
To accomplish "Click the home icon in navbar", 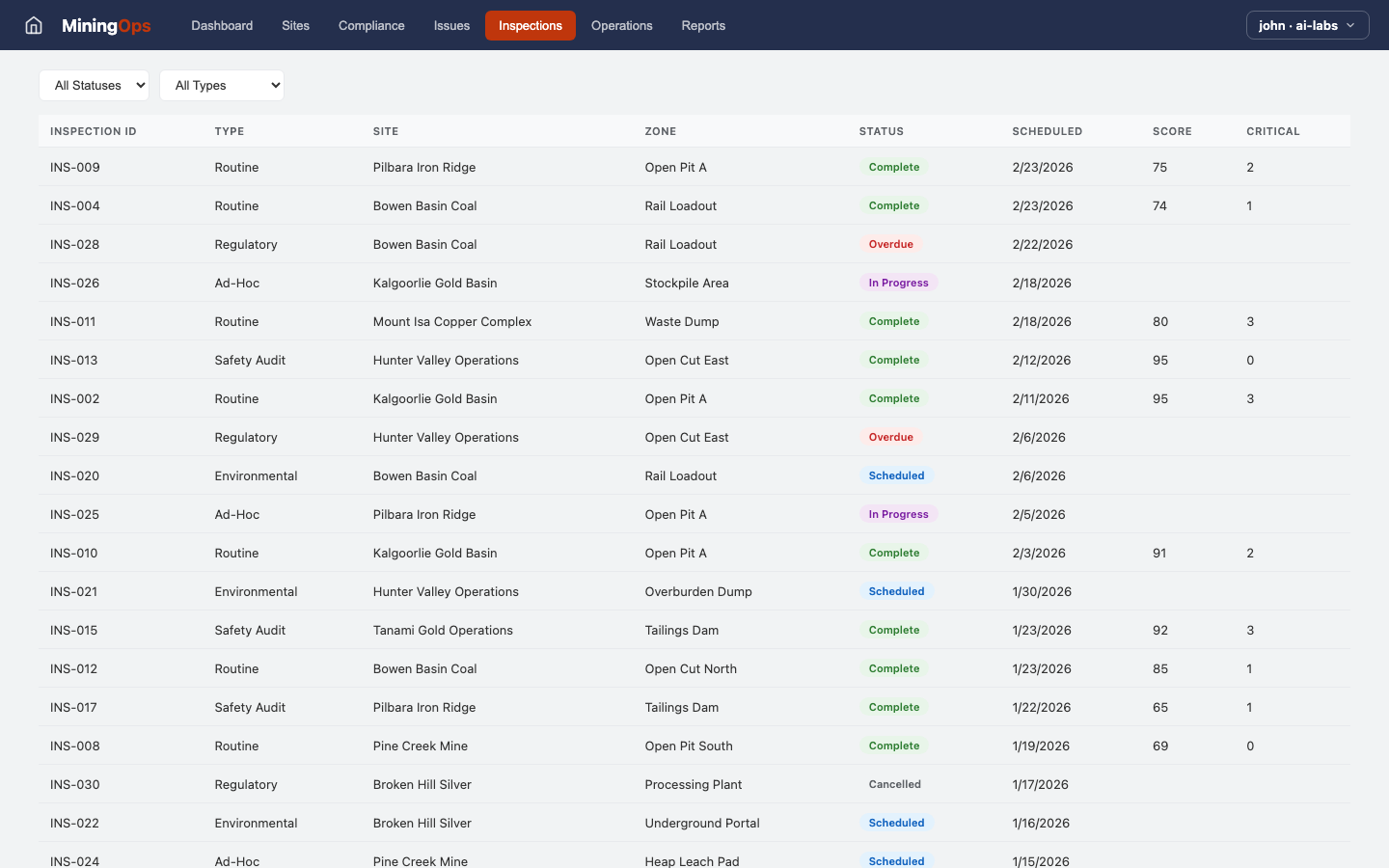I will 34,25.
